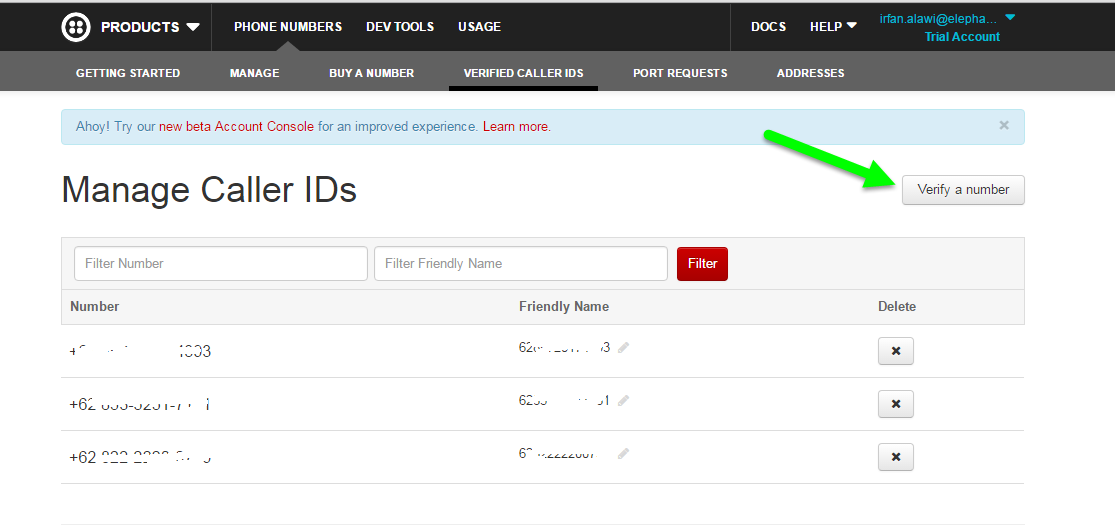1115x531 pixels.
Task: Switch to ADDRESSES tab
Action: click(811, 73)
